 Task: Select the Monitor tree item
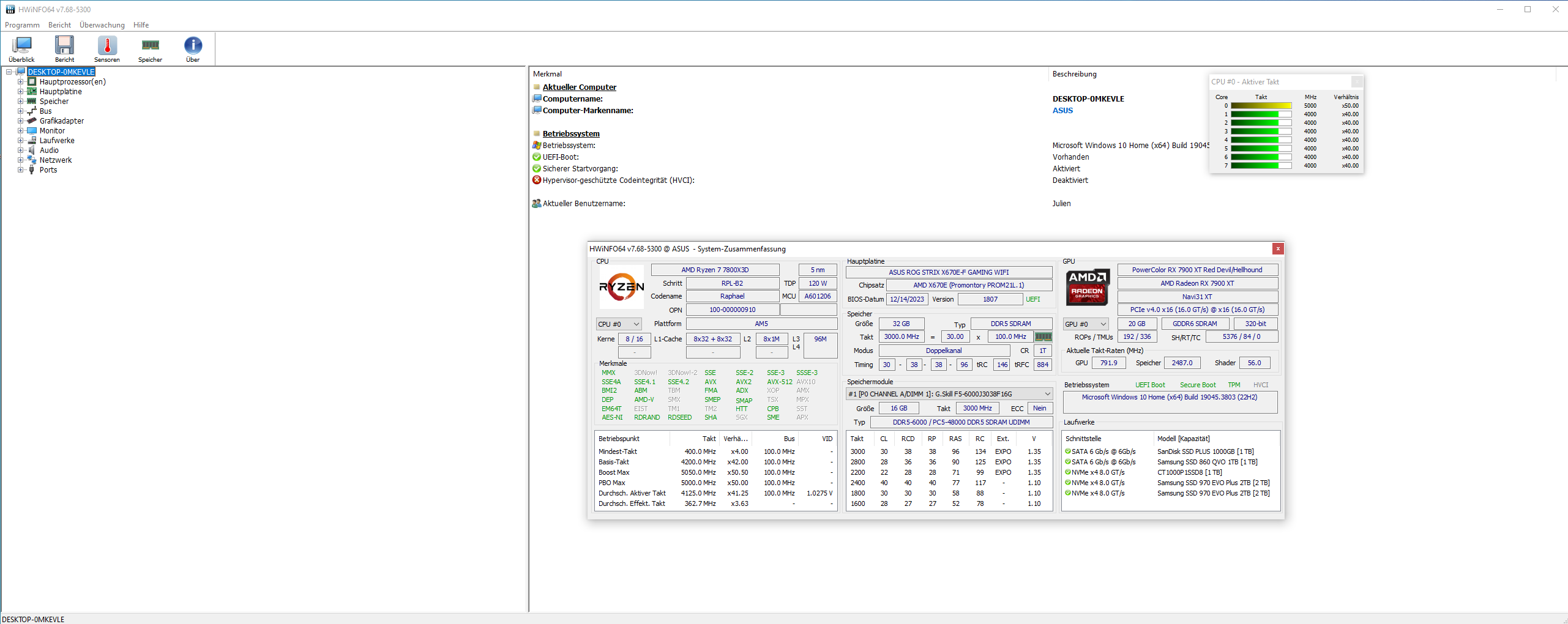coord(52,131)
